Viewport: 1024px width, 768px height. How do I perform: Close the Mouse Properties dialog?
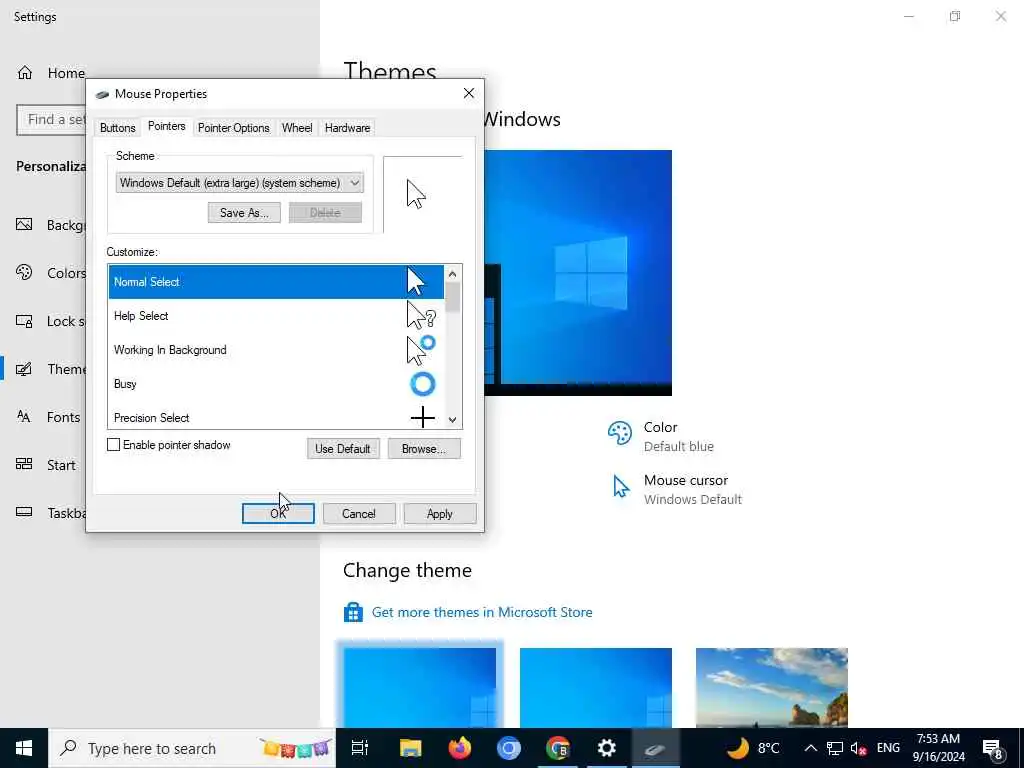468,93
